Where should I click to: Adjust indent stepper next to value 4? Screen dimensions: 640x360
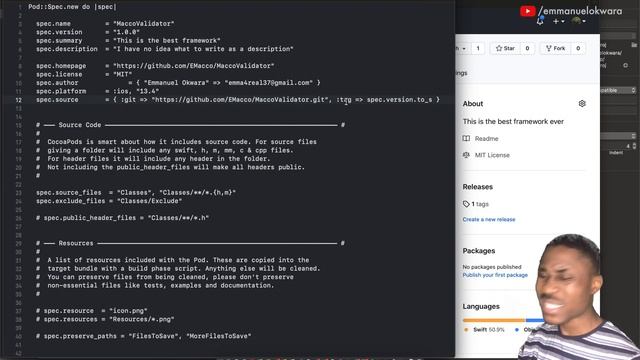pyautogui.click(x=634, y=146)
